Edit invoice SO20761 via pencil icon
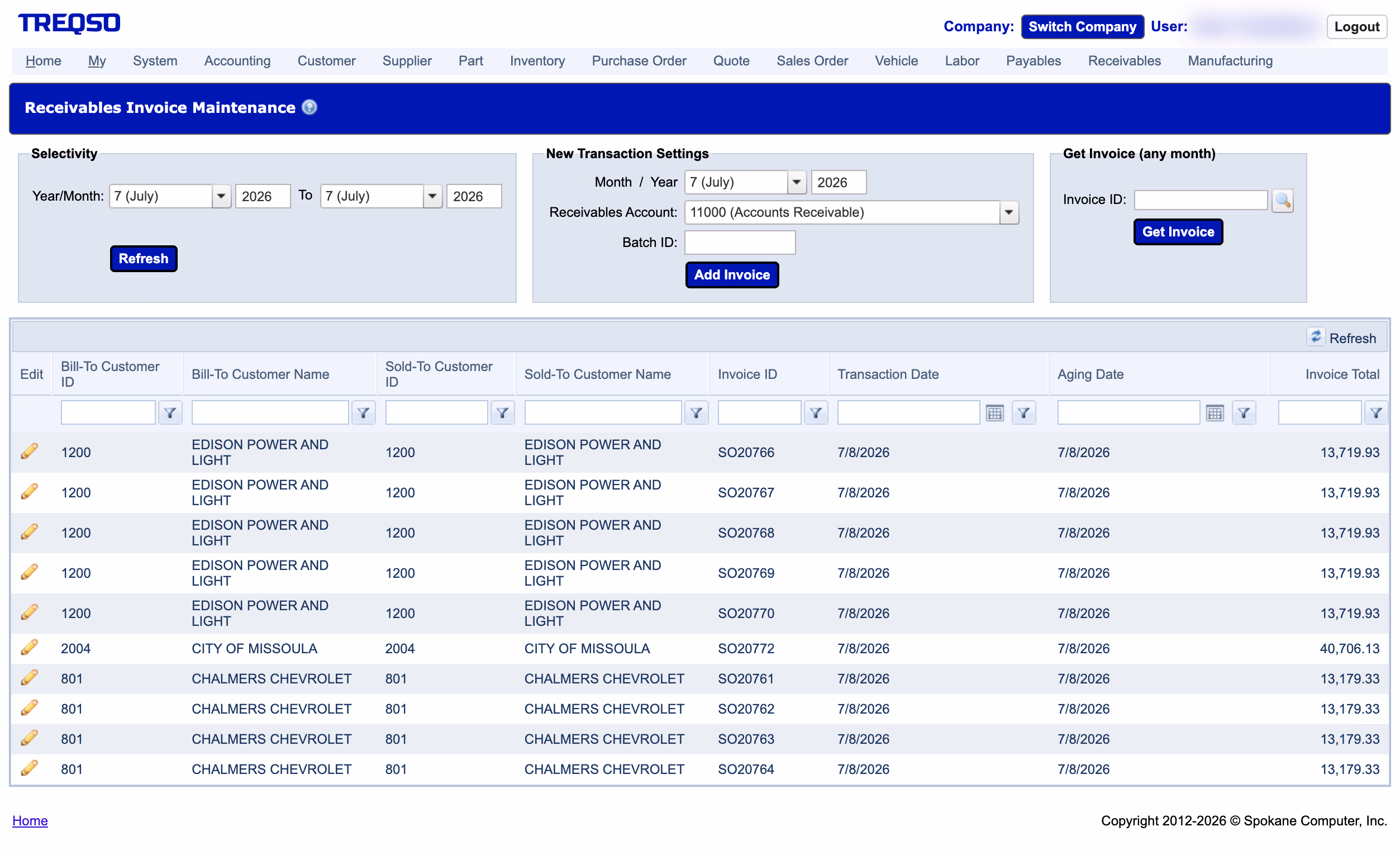This screenshot has height=855, width=1400. click(30, 678)
